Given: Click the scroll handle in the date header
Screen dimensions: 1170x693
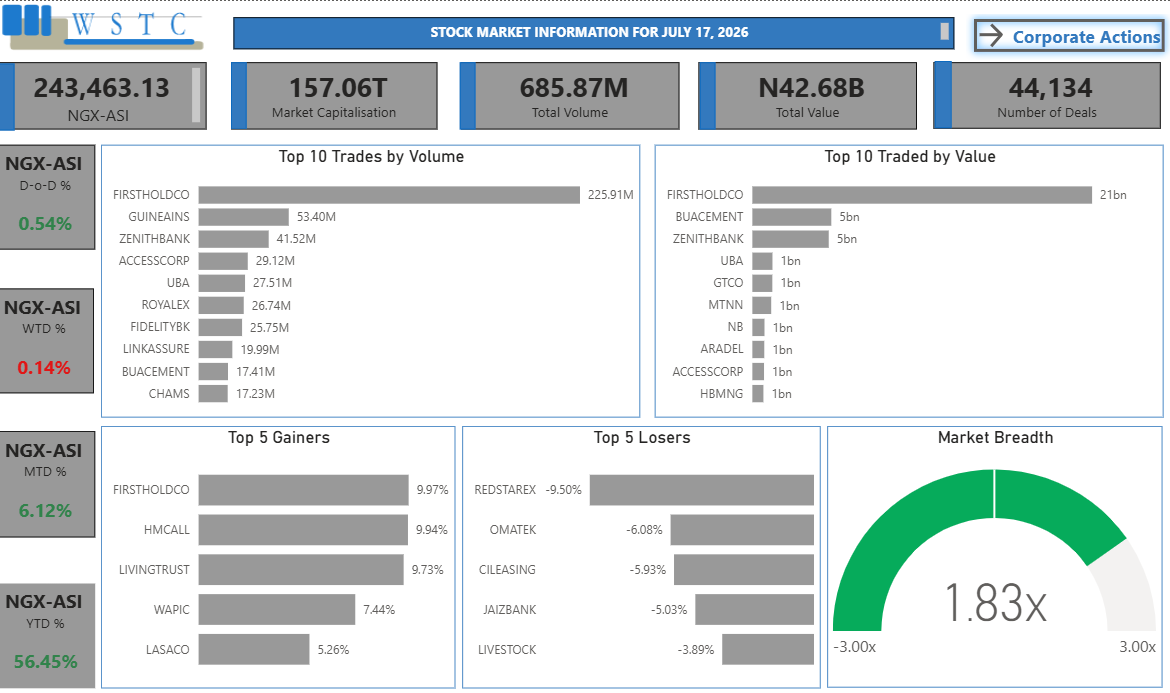Looking at the screenshot, I should tap(945, 31).
